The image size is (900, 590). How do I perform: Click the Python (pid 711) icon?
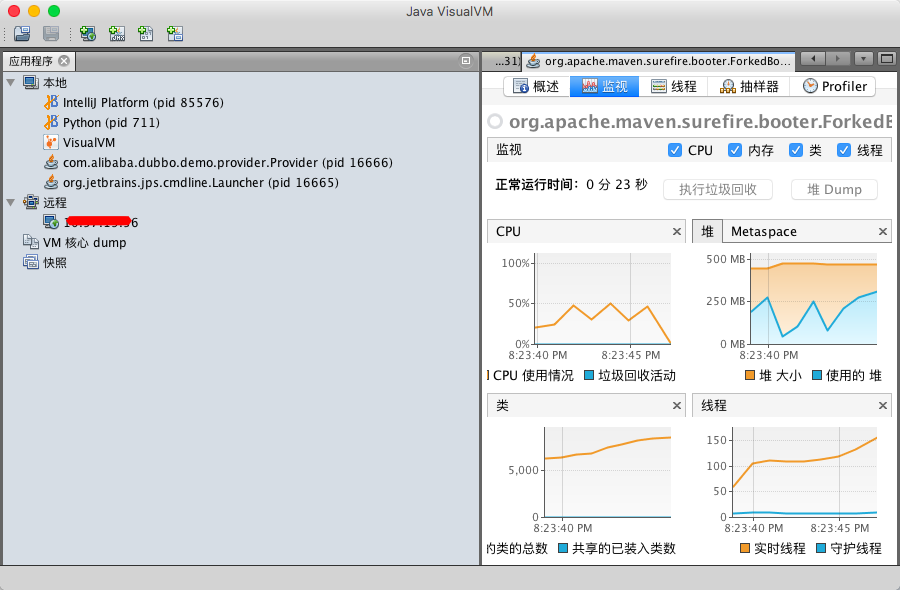click(x=51, y=122)
